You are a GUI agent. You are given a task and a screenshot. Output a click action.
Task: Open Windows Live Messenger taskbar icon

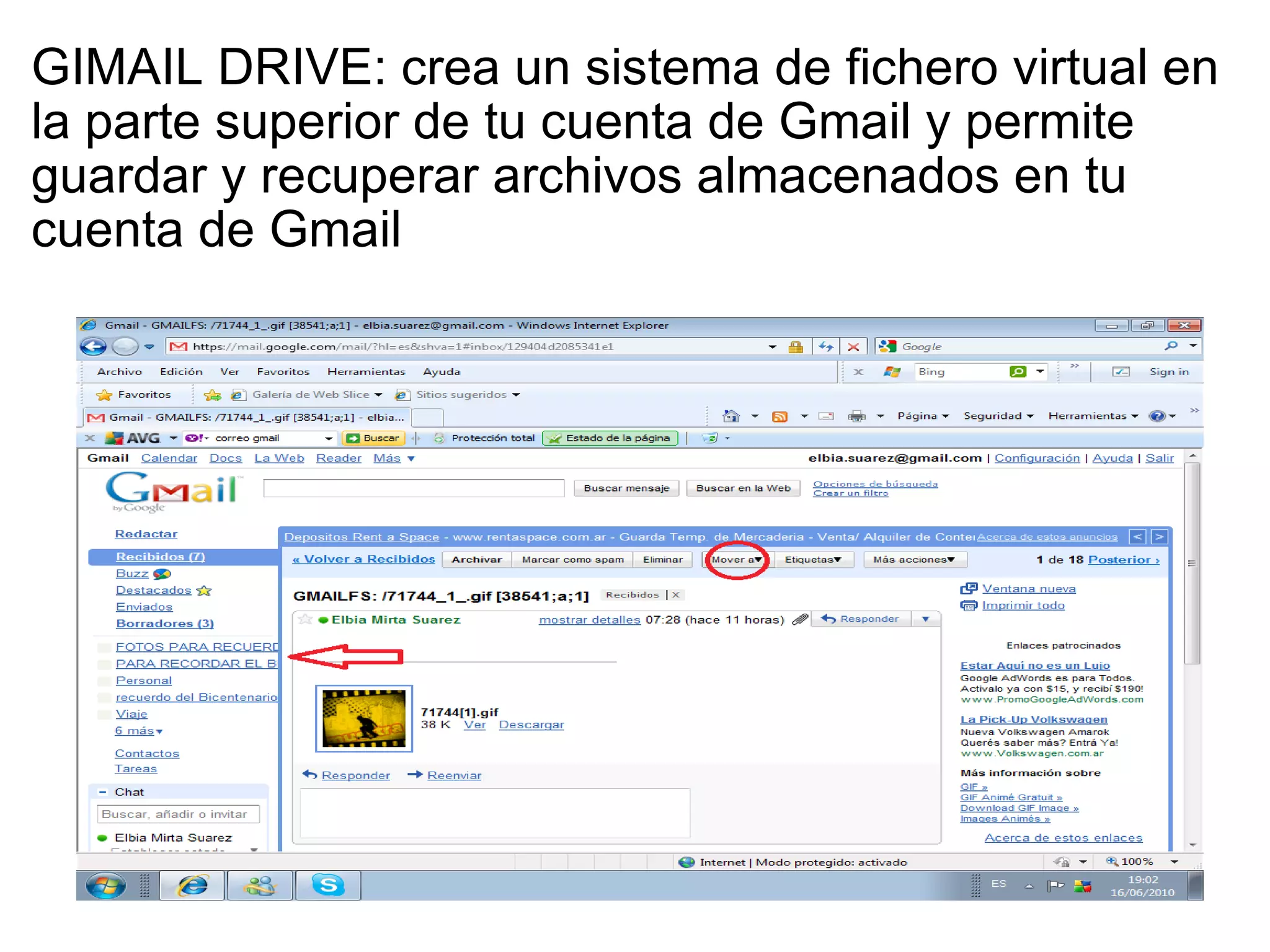[x=260, y=886]
